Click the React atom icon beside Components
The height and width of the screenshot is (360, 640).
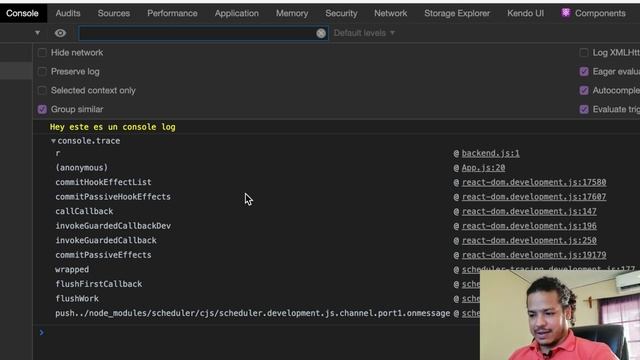(566, 13)
